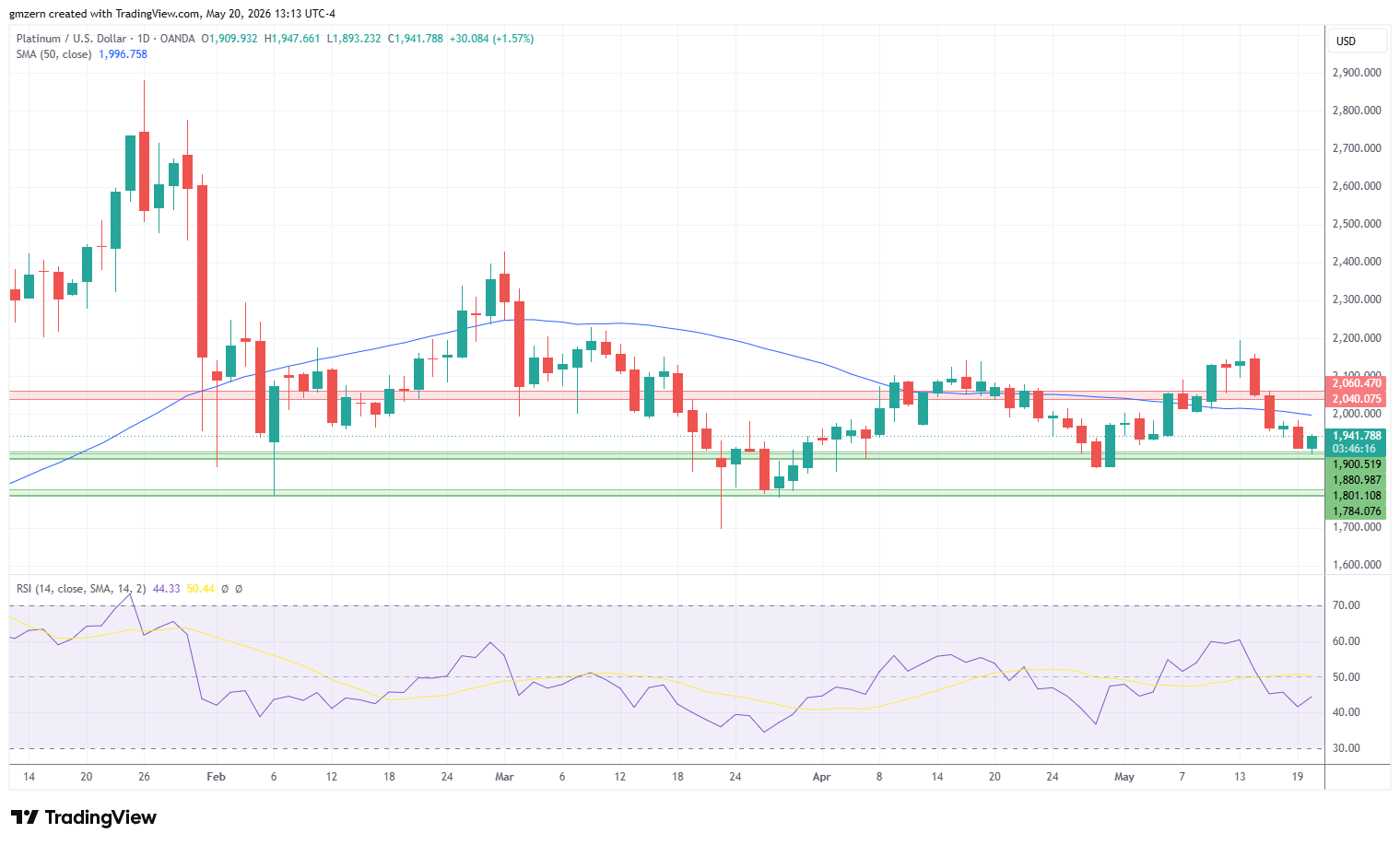The image size is (1400, 845).
Task: Click the Mar date axis label
Action: coord(504,777)
